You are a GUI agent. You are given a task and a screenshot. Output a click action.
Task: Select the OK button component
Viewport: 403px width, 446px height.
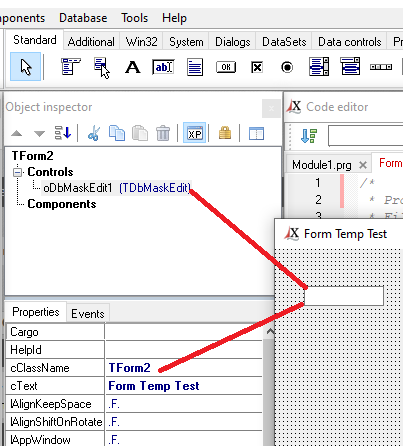coord(226,67)
